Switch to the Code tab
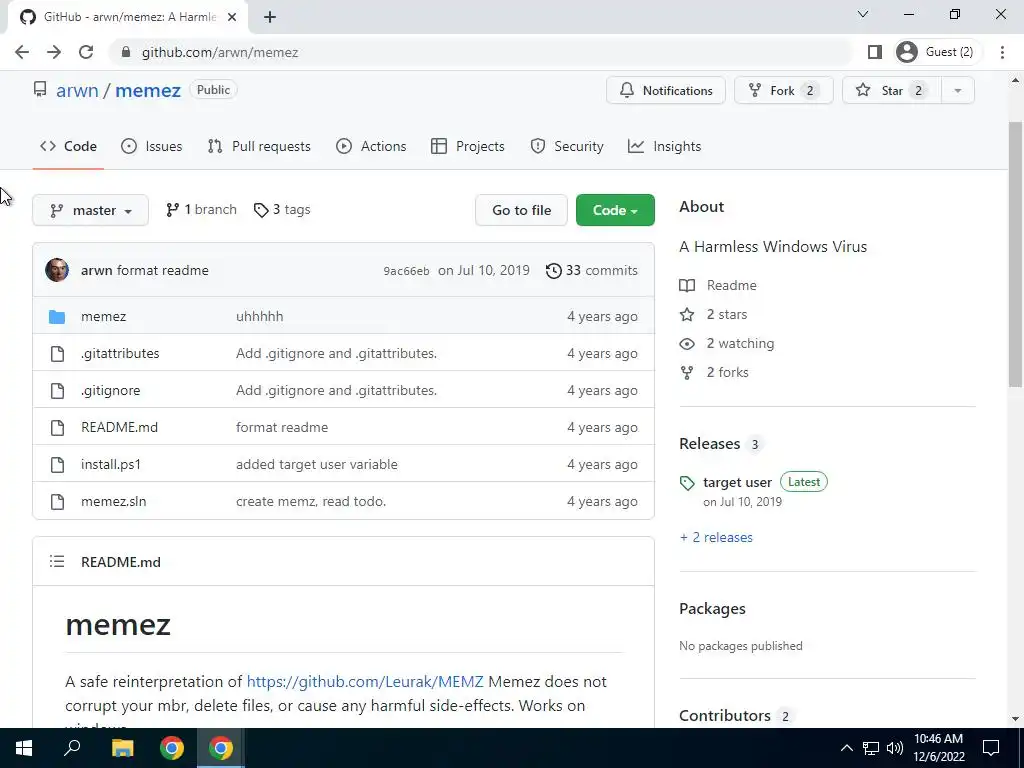This screenshot has width=1024, height=768. point(69,146)
